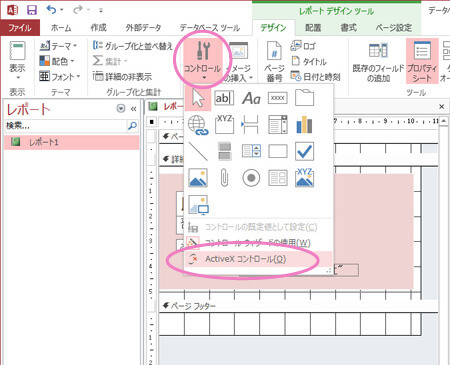The width and height of the screenshot is (450, 365).
Task: Switch to the 配置 tab
Action: (x=313, y=28)
